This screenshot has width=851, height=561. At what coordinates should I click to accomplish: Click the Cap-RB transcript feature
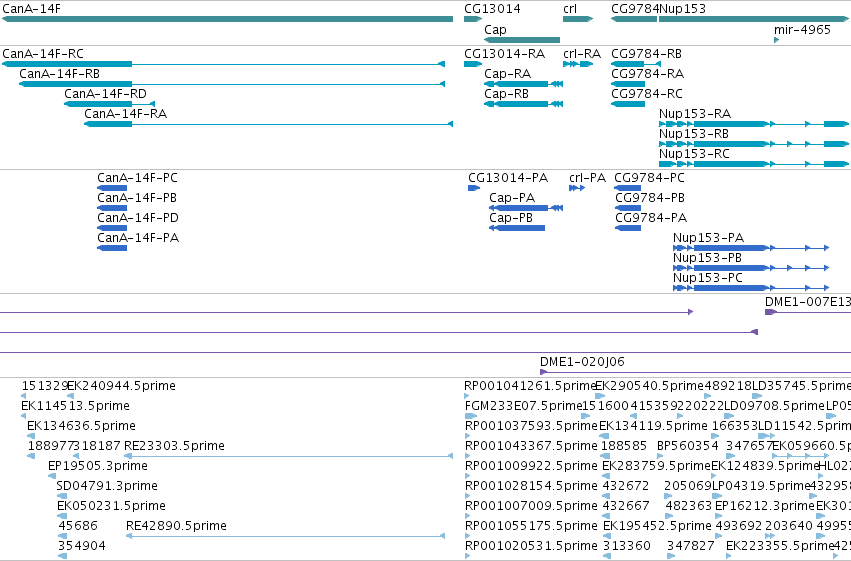[x=524, y=104]
